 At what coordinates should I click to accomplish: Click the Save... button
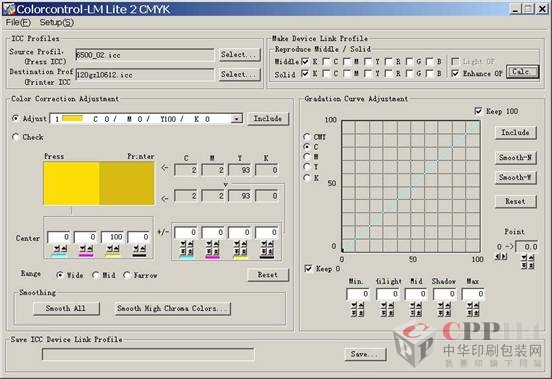(x=365, y=354)
